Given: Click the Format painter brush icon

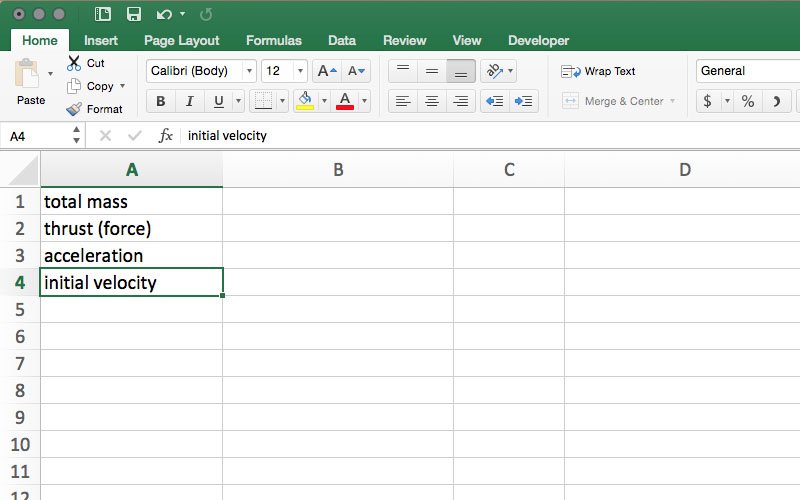Looking at the screenshot, I should click(74, 109).
